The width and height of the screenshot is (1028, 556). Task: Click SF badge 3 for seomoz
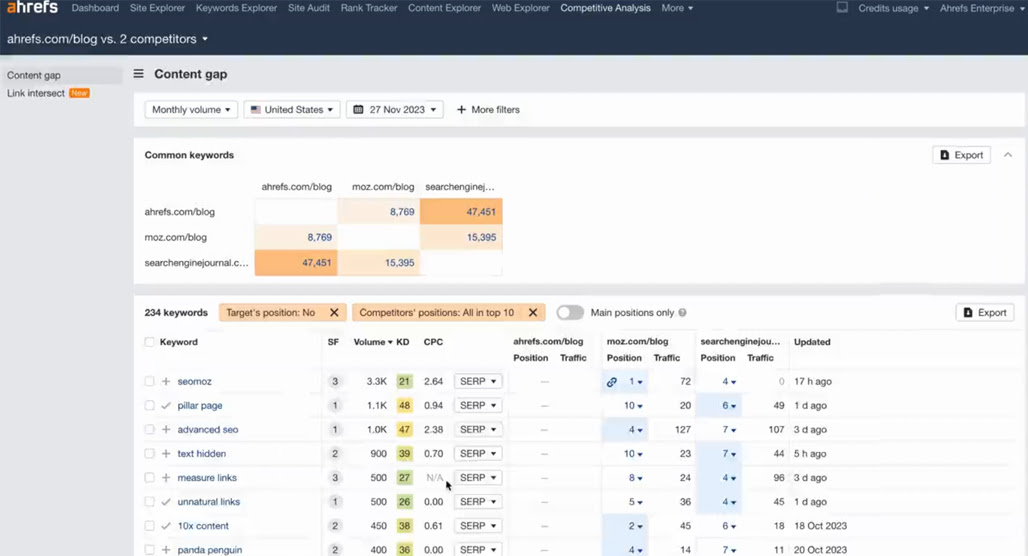pyautogui.click(x=335, y=382)
